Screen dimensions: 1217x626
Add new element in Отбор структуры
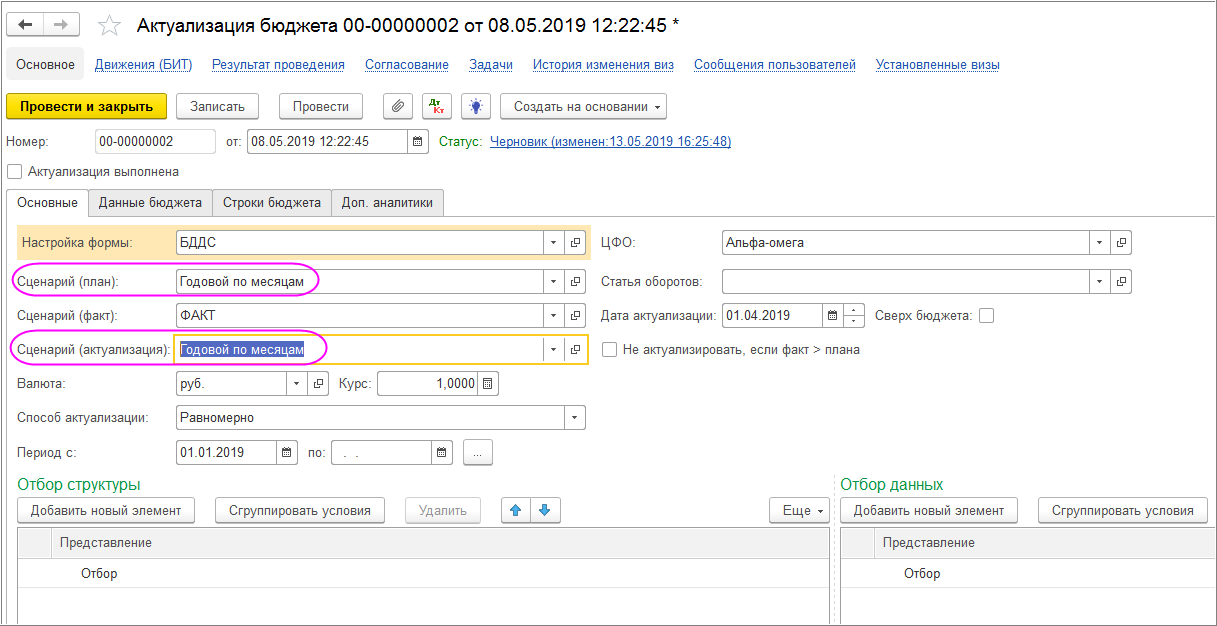pyautogui.click(x=106, y=511)
